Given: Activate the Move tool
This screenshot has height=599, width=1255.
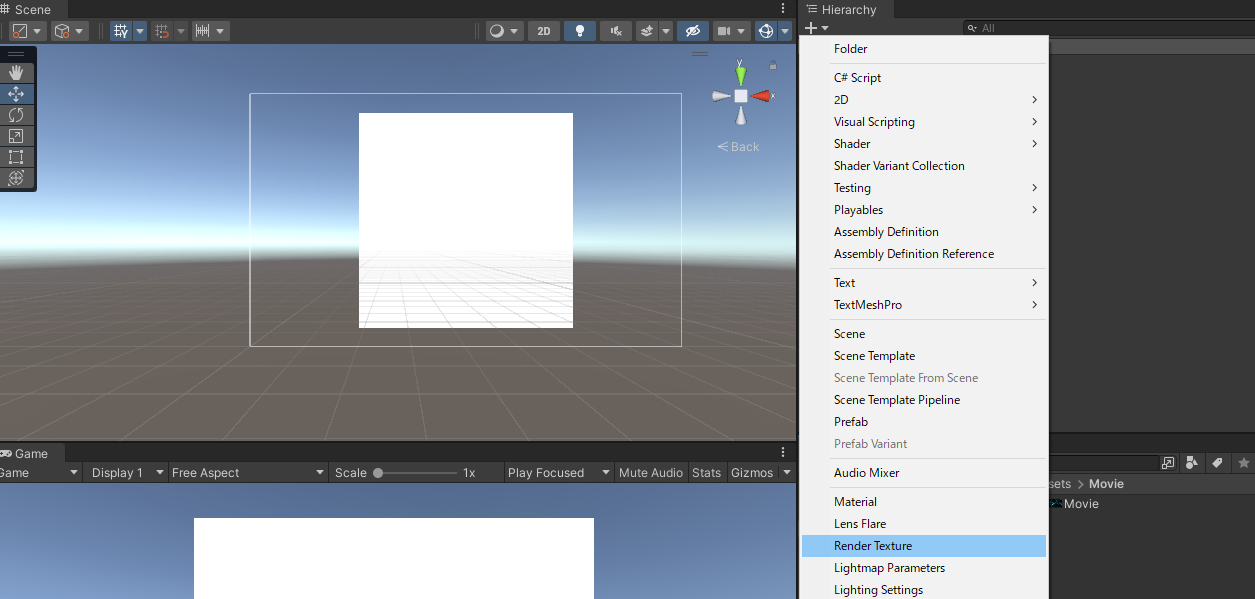Looking at the screenshot, I should [x=16, y=93].
